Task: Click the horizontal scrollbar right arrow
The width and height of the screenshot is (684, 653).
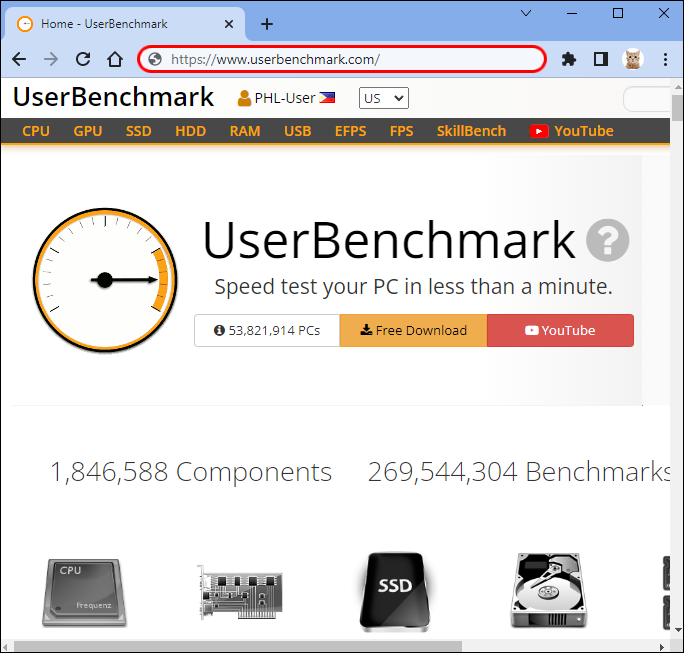Action: (x=662, y=646)
